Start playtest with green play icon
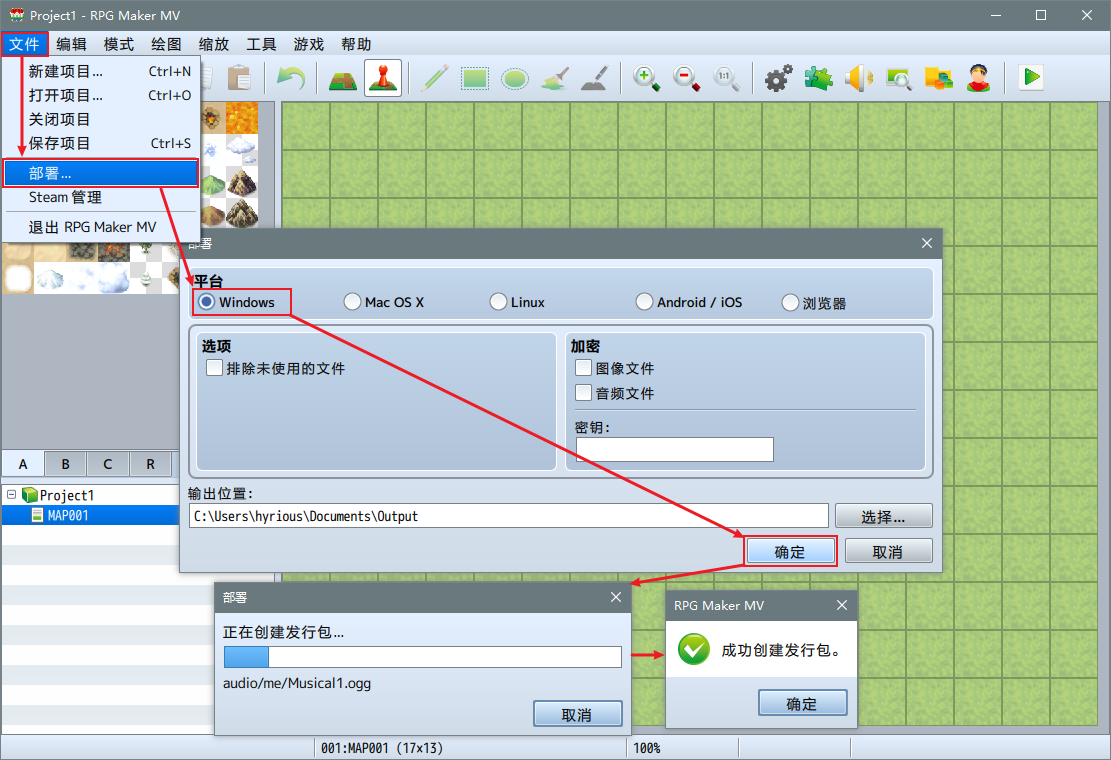1111x760 pixels. 1031,77
